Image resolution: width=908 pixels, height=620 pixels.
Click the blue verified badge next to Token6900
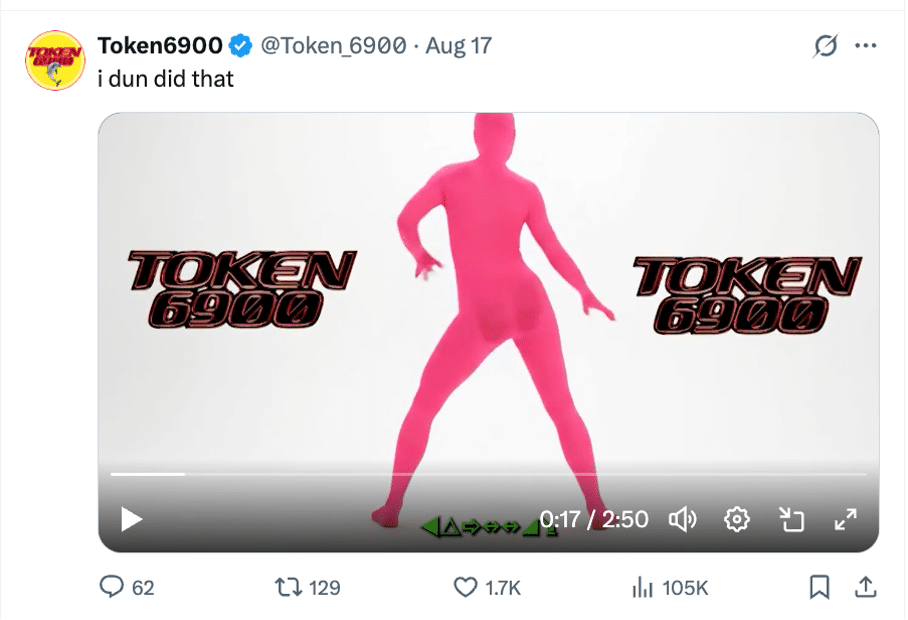pos(238,43)
